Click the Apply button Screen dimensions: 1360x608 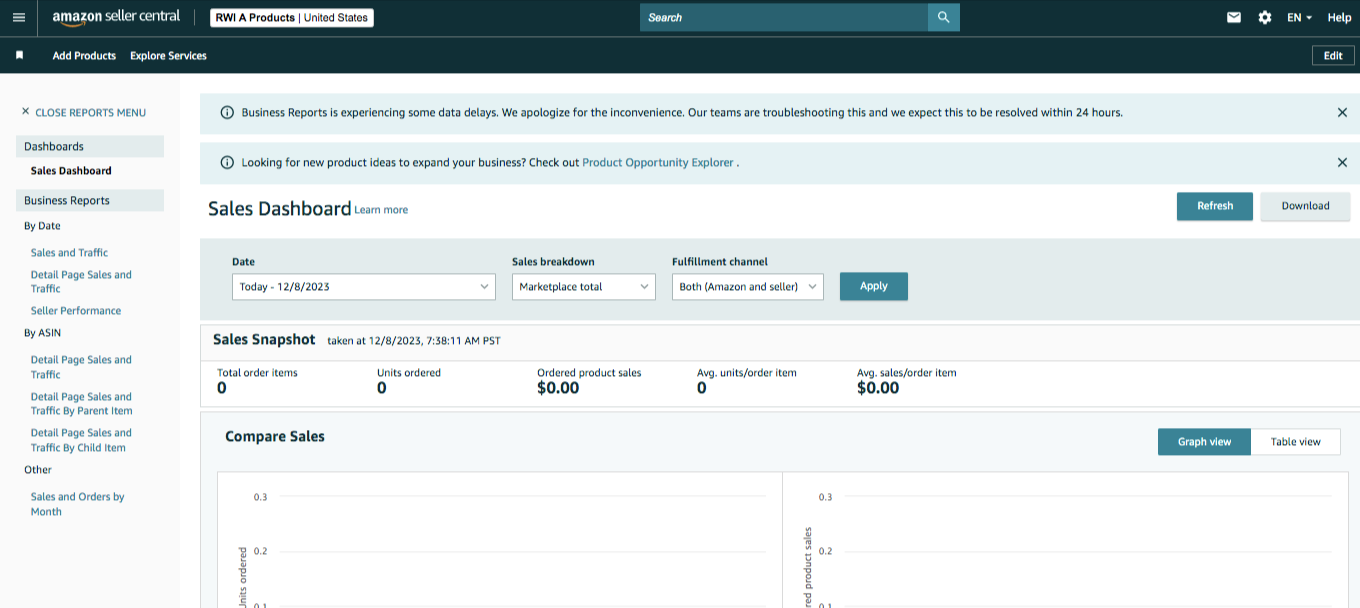point(874,286)
